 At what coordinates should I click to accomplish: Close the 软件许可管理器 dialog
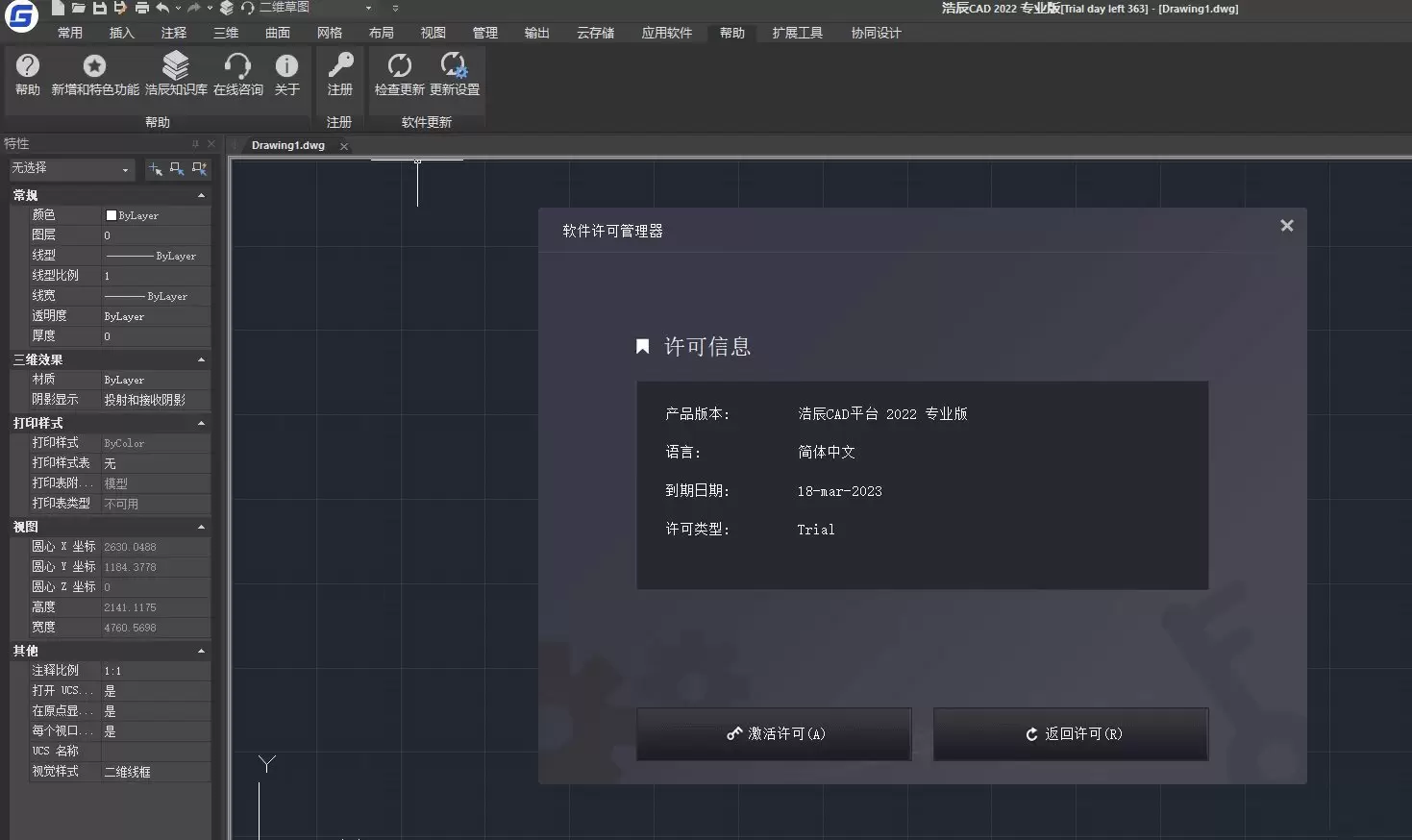[1287, 226]
